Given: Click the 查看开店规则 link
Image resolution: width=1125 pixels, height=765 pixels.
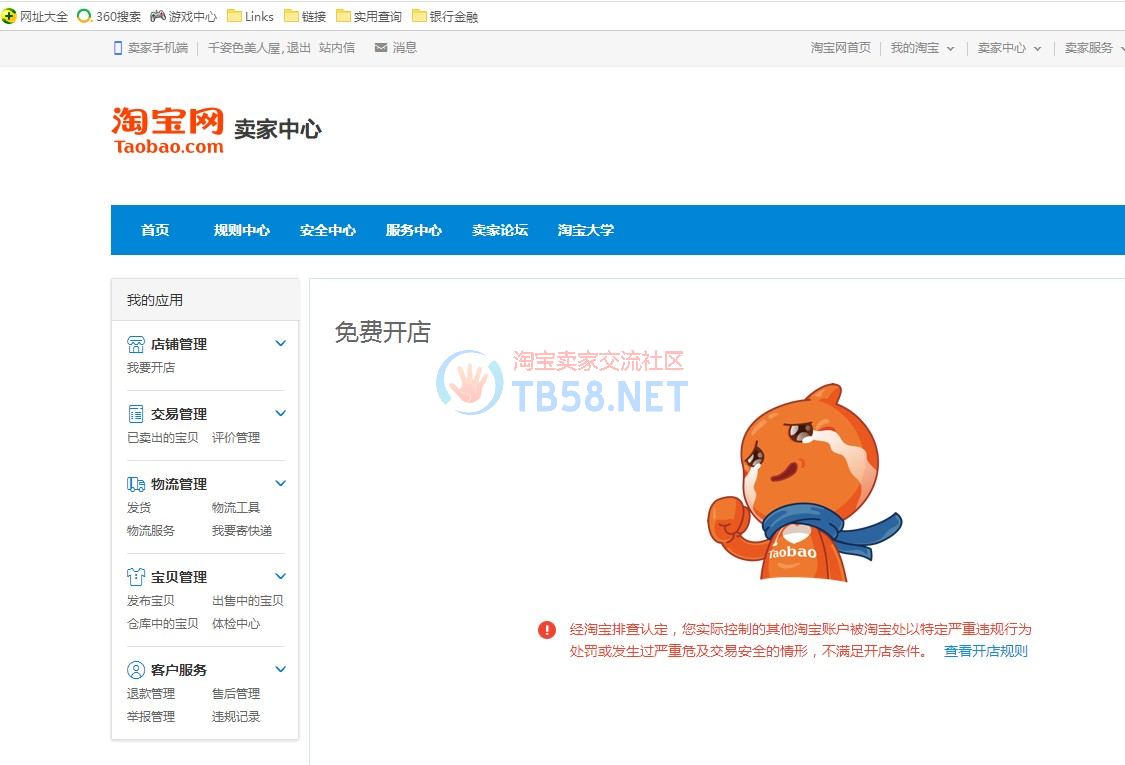Looking at the screenshot, I should pyautogui.click(x=985, y=651).
